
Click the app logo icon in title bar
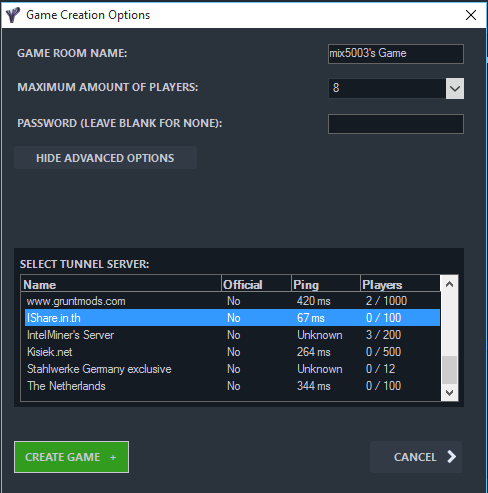tap(13, 15)
